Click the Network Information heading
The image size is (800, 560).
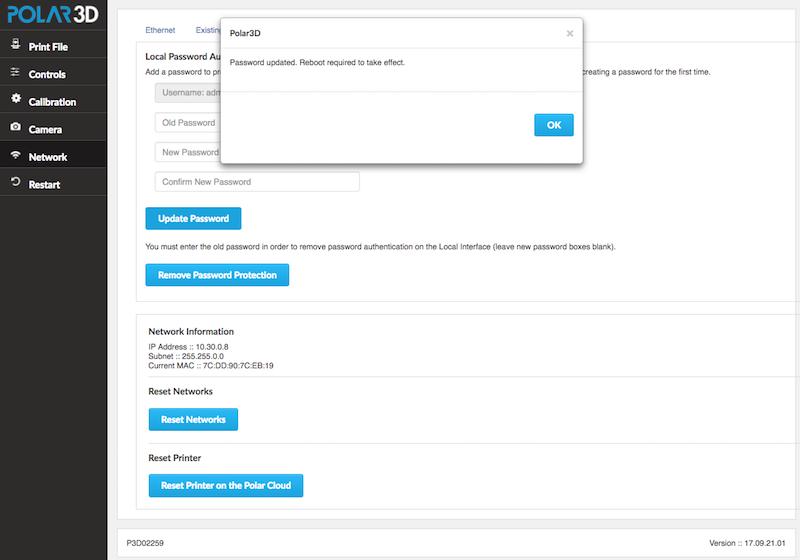191,332
